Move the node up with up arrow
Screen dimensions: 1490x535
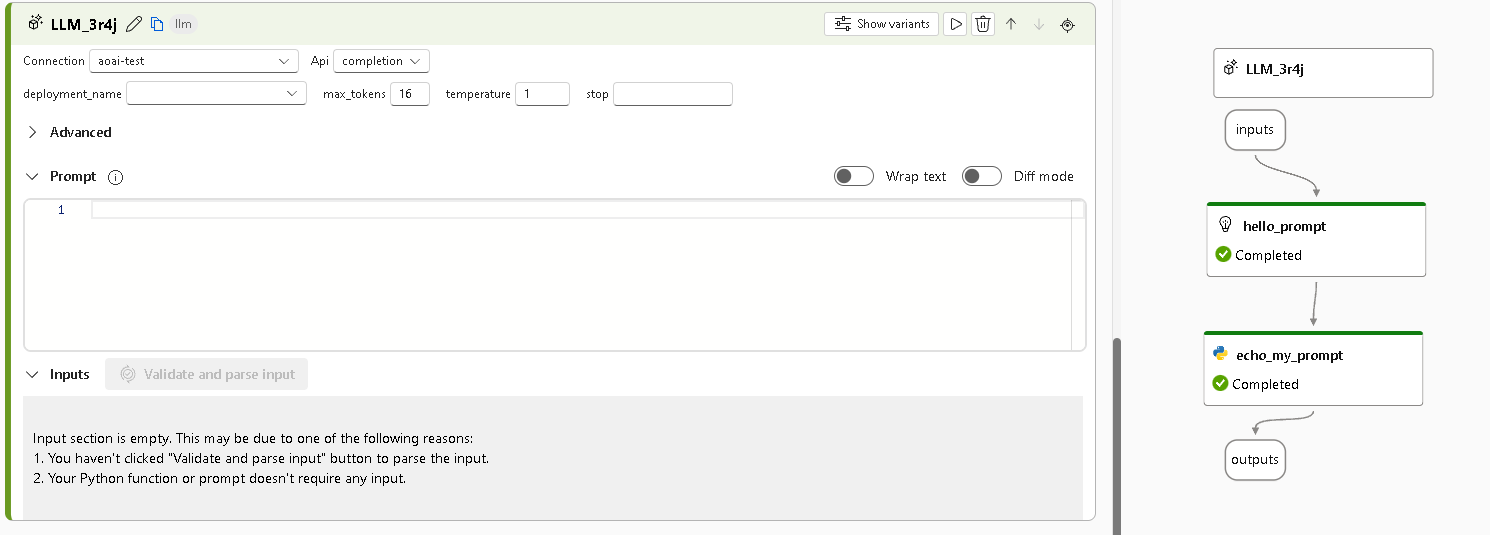pyautogui.click(x=1011, y=24)
